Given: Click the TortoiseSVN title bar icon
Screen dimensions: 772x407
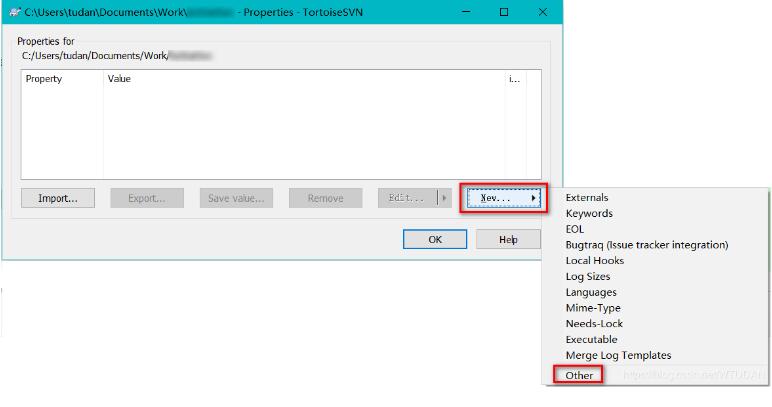Looking at the screenshot, I should coord(15,12).
